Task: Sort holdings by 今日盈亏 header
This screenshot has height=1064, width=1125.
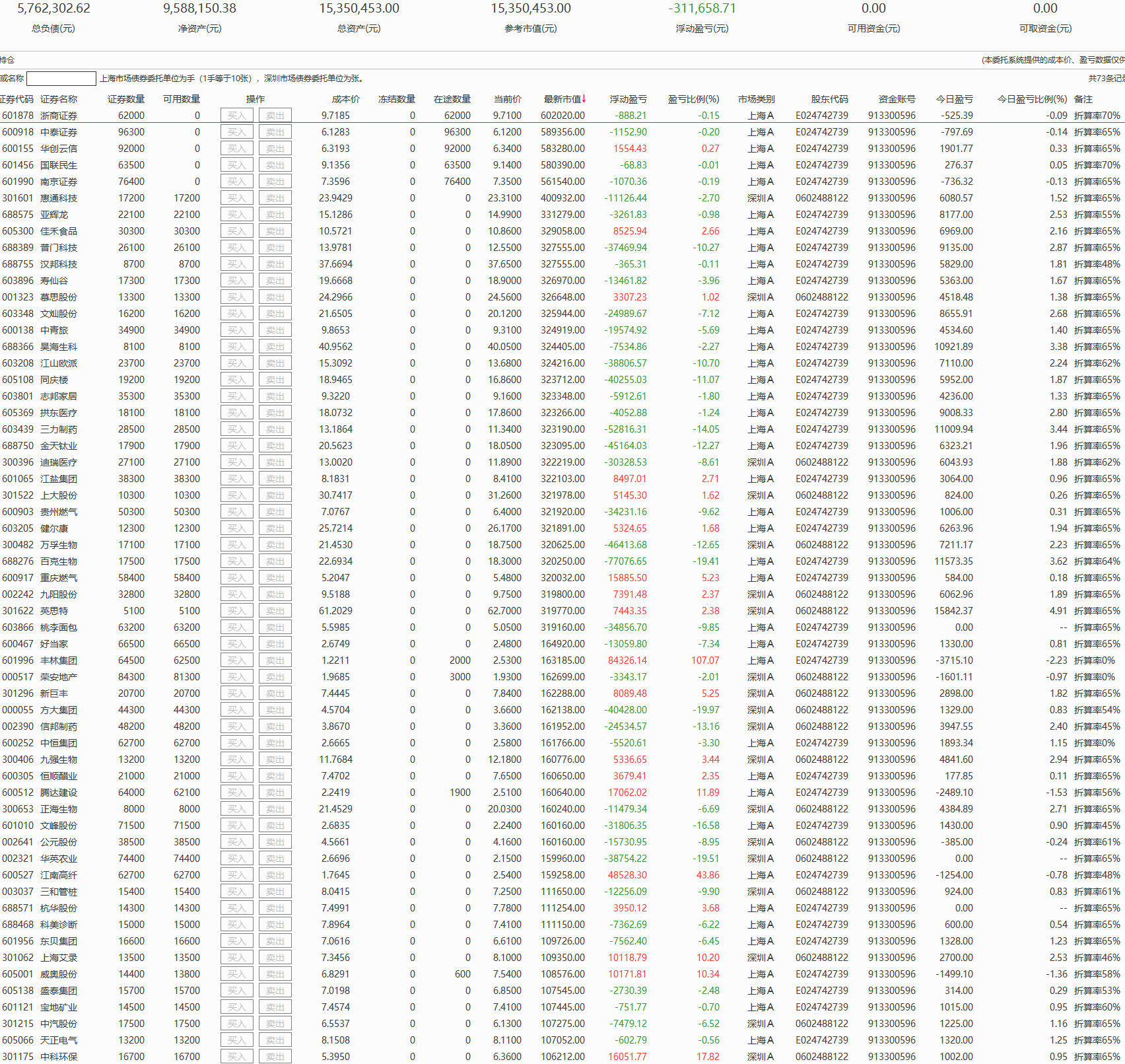Action: click(954, 99)
